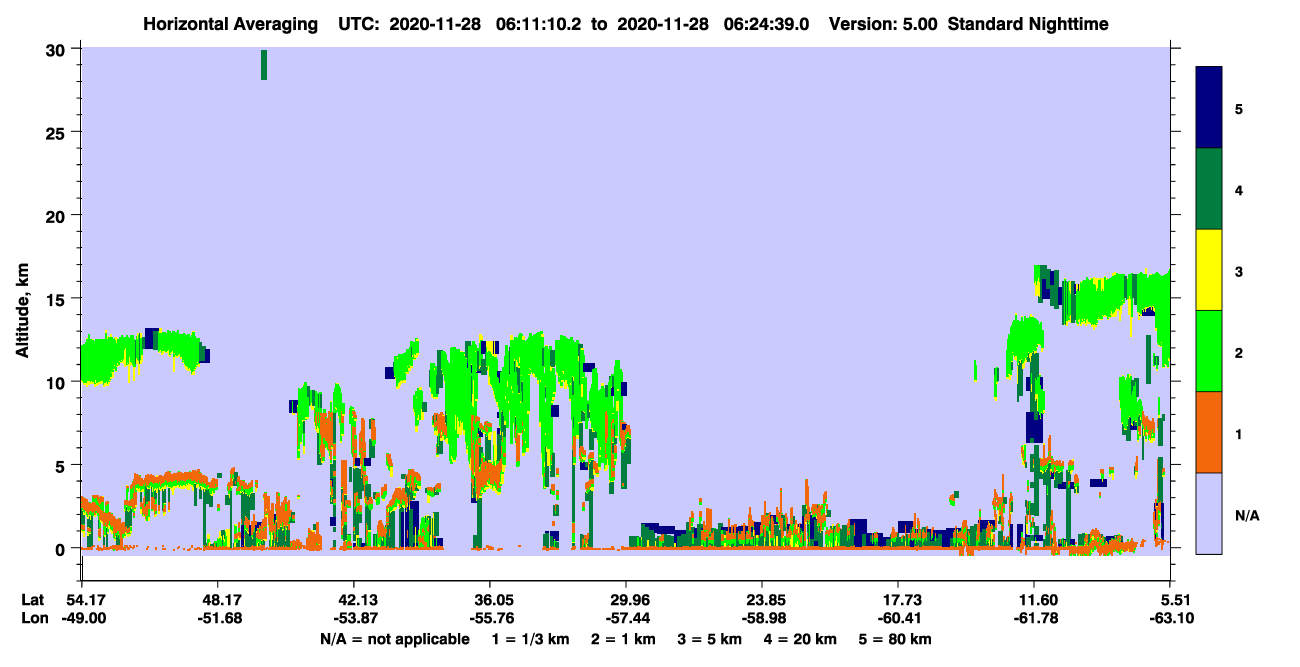This screenshot has height=667, width=1300.
Task: Click the y-axis tick label 20
Action: (58, 215)
